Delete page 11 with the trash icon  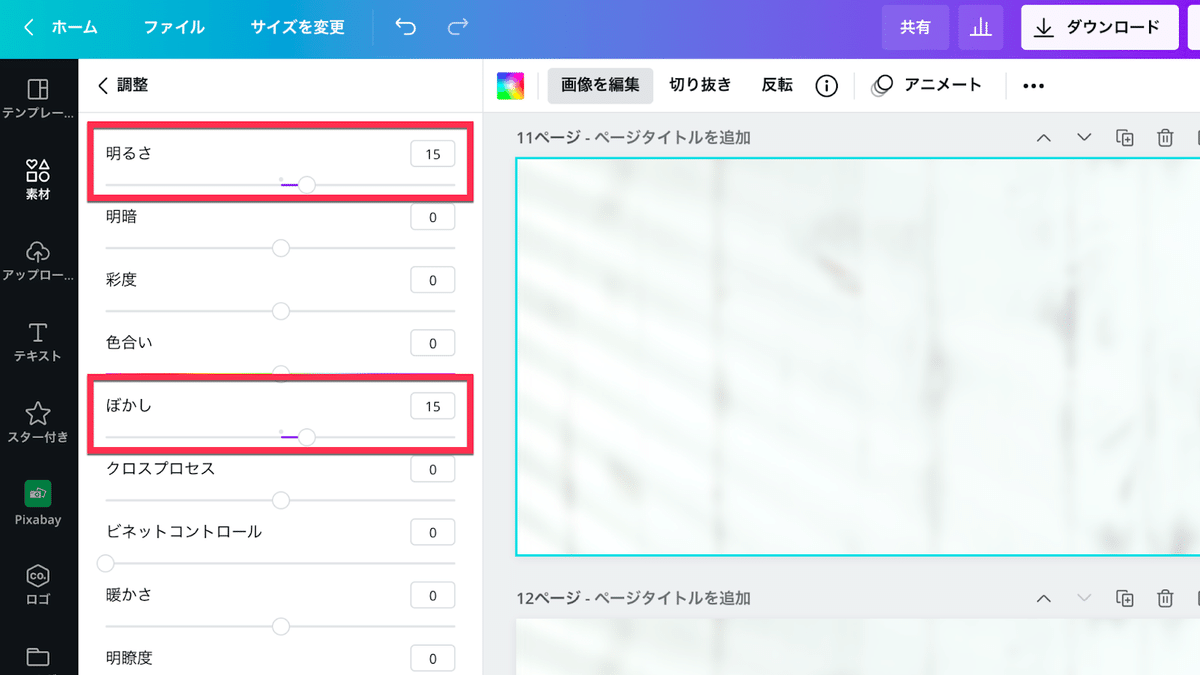coord(1165,138)
